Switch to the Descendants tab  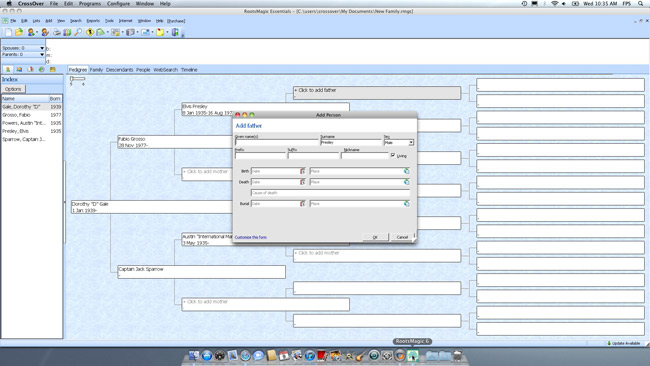[119, 70]
